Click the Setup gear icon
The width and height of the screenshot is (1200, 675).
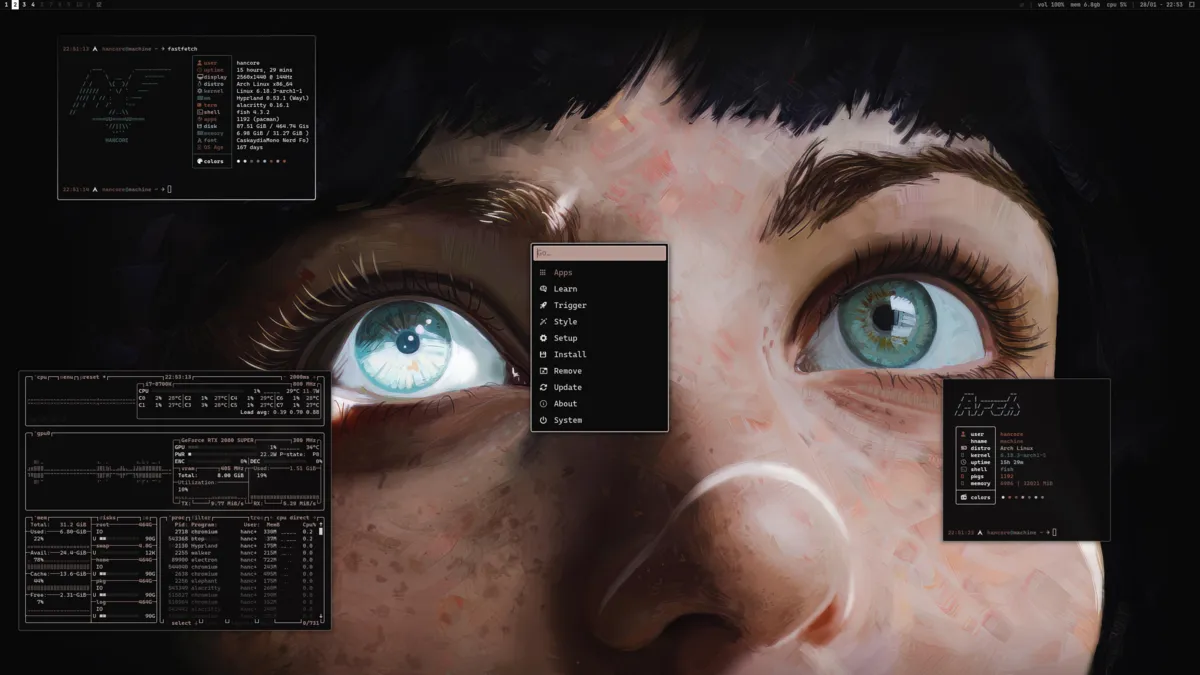click(x=543, y=338)
